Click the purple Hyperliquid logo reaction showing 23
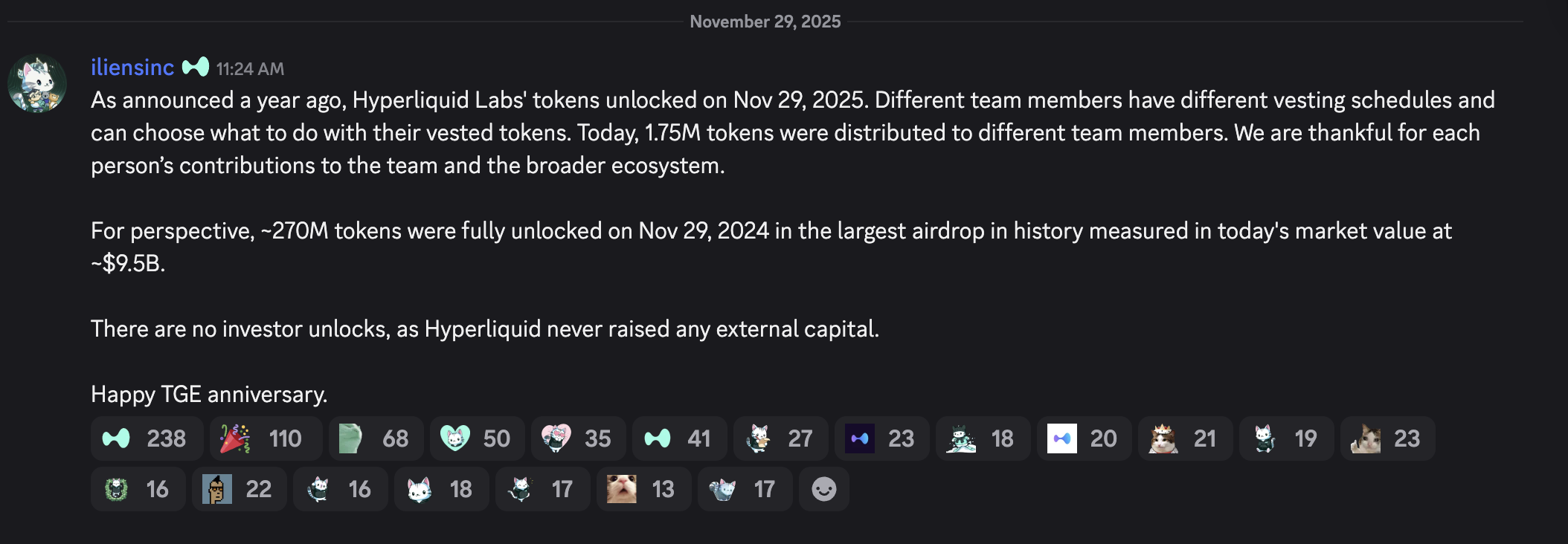 point(881,438)
